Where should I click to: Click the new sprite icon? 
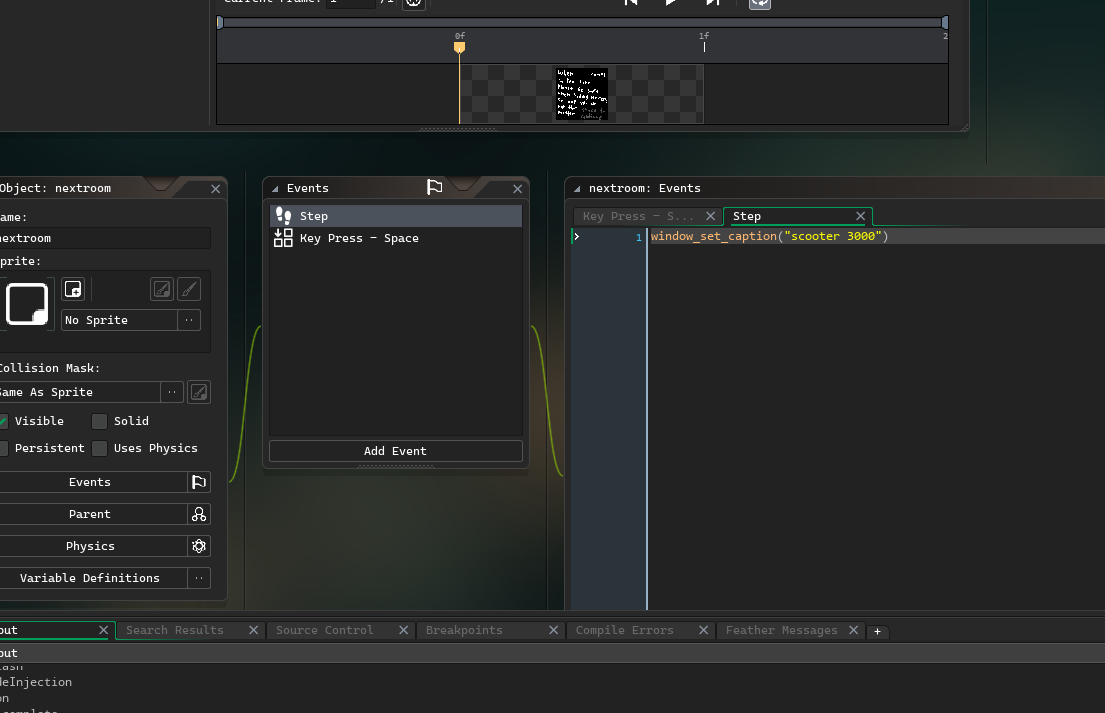point(73,289)
